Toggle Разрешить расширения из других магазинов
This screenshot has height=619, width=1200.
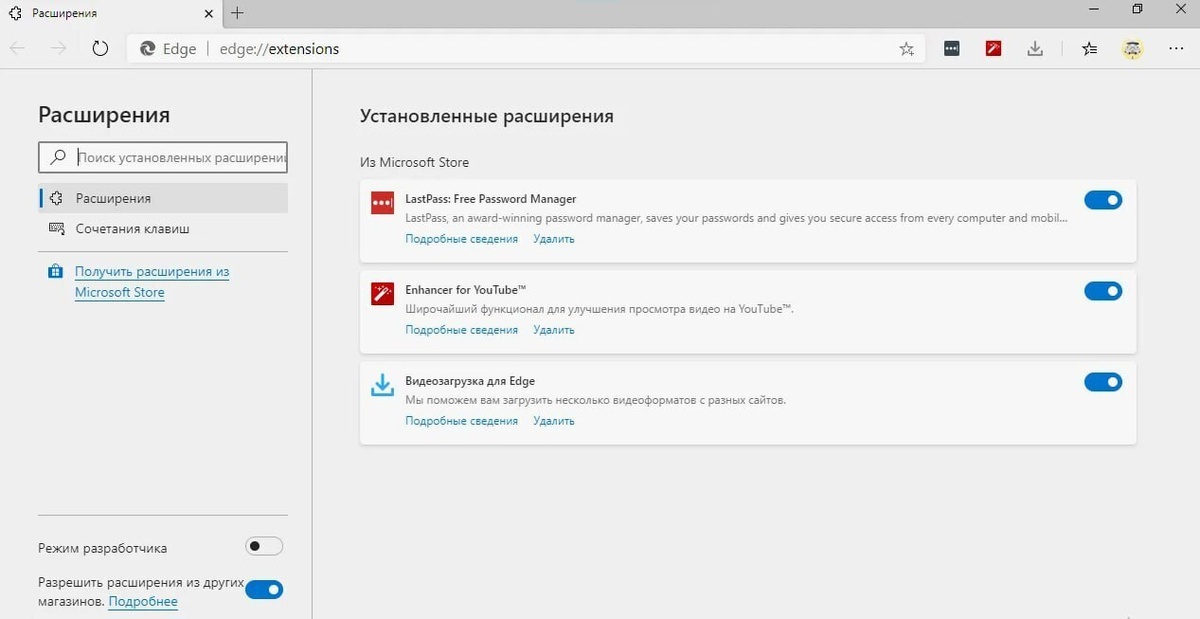[x=264, y=589]
